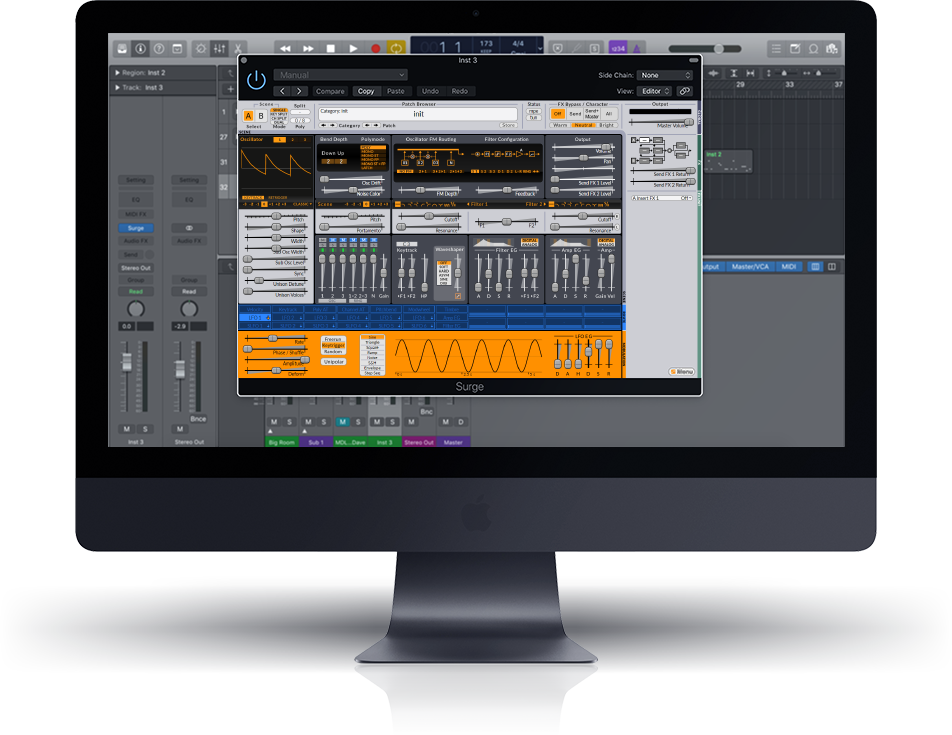Expand the Region Inst 2 disclosure triangle
The image size is (952, 735).
(x=118, y=72)
